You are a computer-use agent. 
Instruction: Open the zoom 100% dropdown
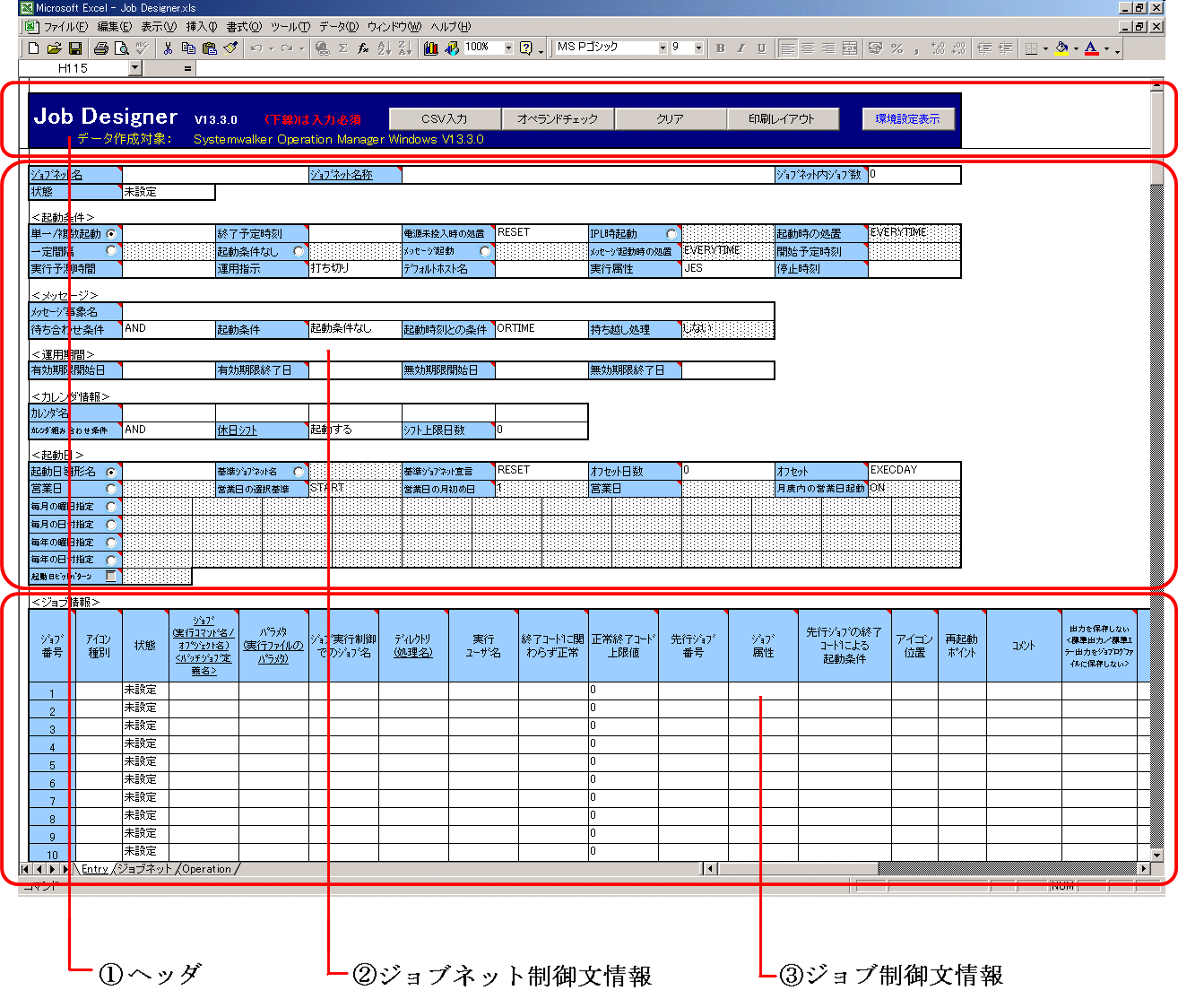pos(508,48)
